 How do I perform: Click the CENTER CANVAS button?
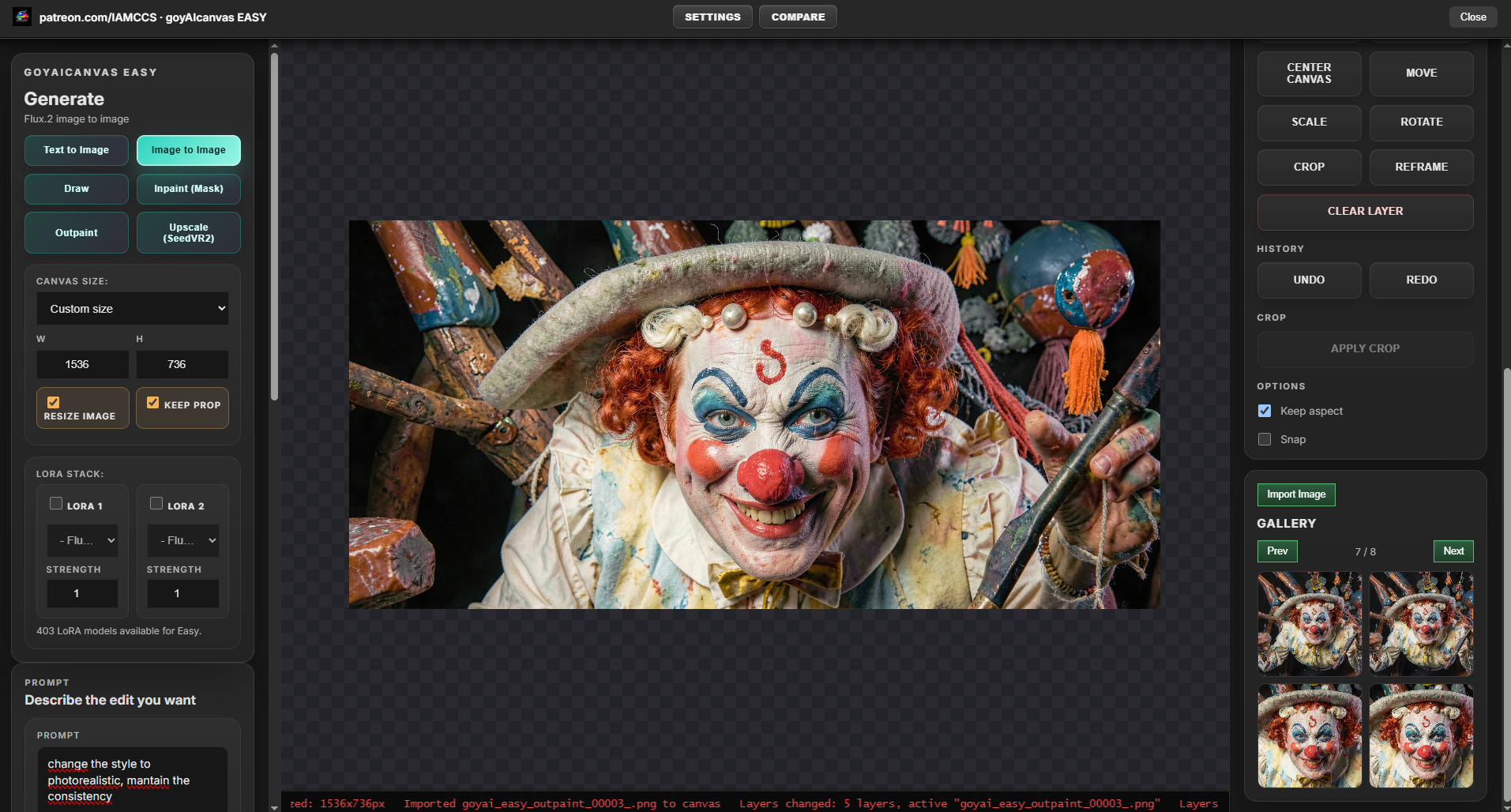point(1309,73)
